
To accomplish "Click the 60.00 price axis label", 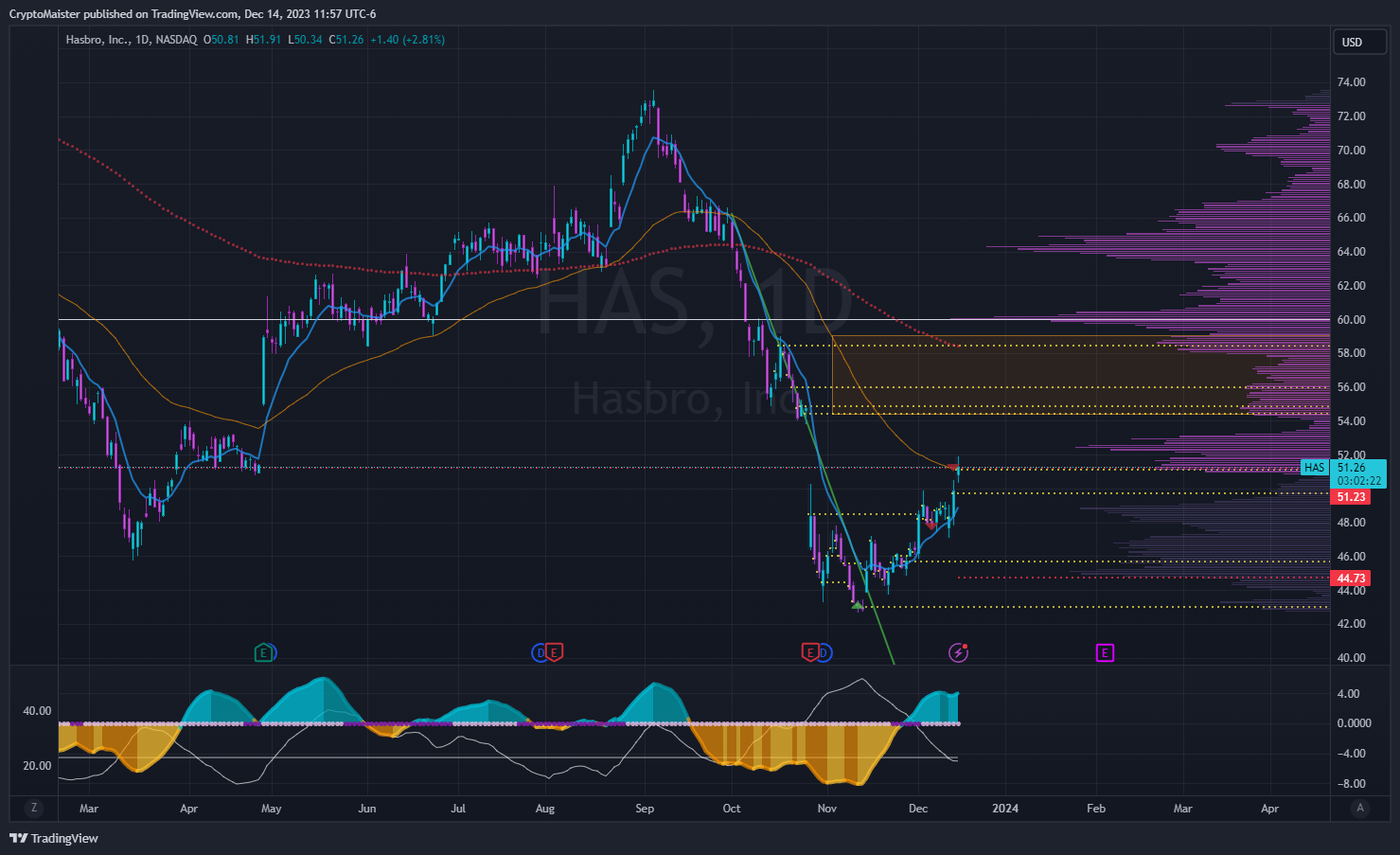I will tap(1351, 320).
